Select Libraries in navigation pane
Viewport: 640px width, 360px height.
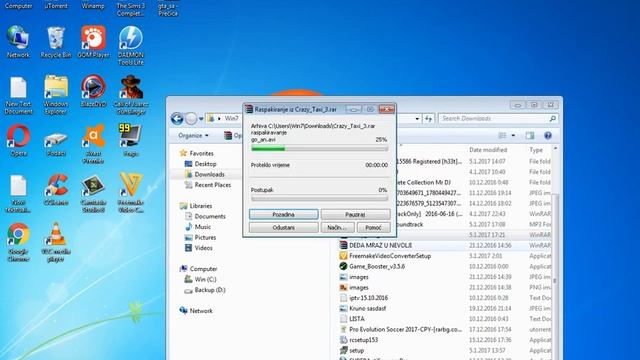tap(200, 206)
